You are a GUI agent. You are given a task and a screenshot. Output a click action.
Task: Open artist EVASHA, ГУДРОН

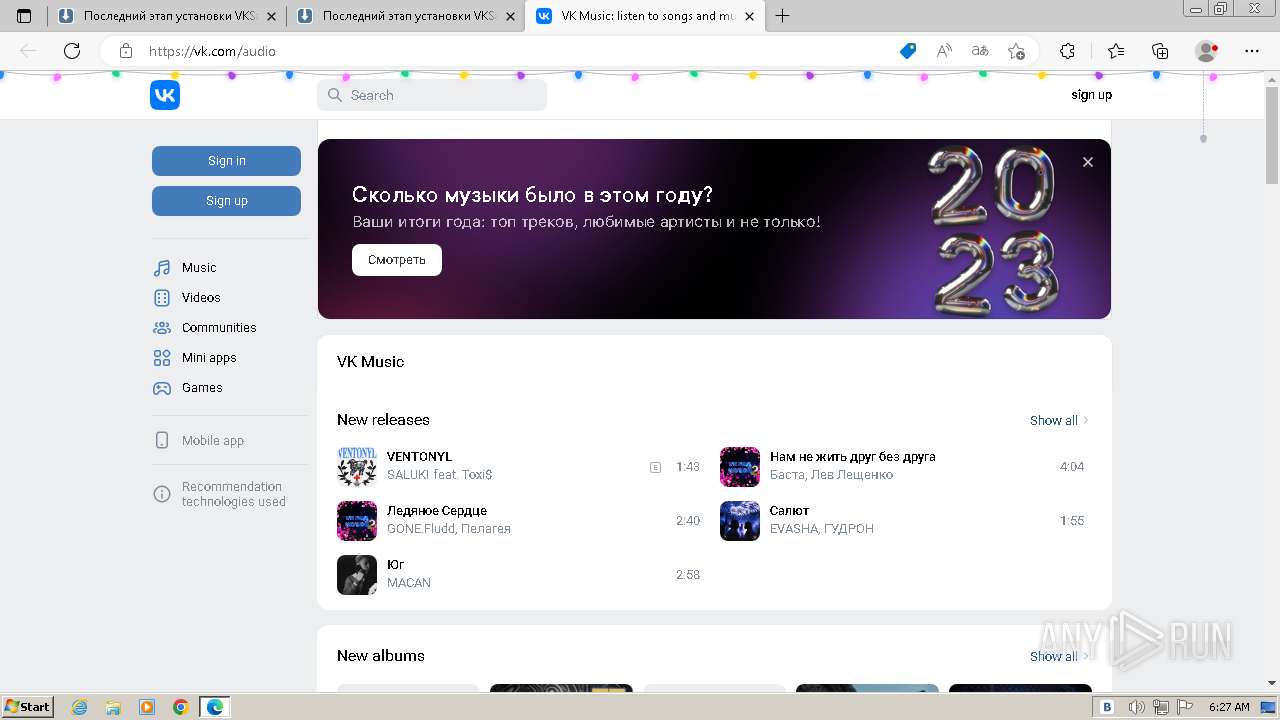click(x=822, y=529)
